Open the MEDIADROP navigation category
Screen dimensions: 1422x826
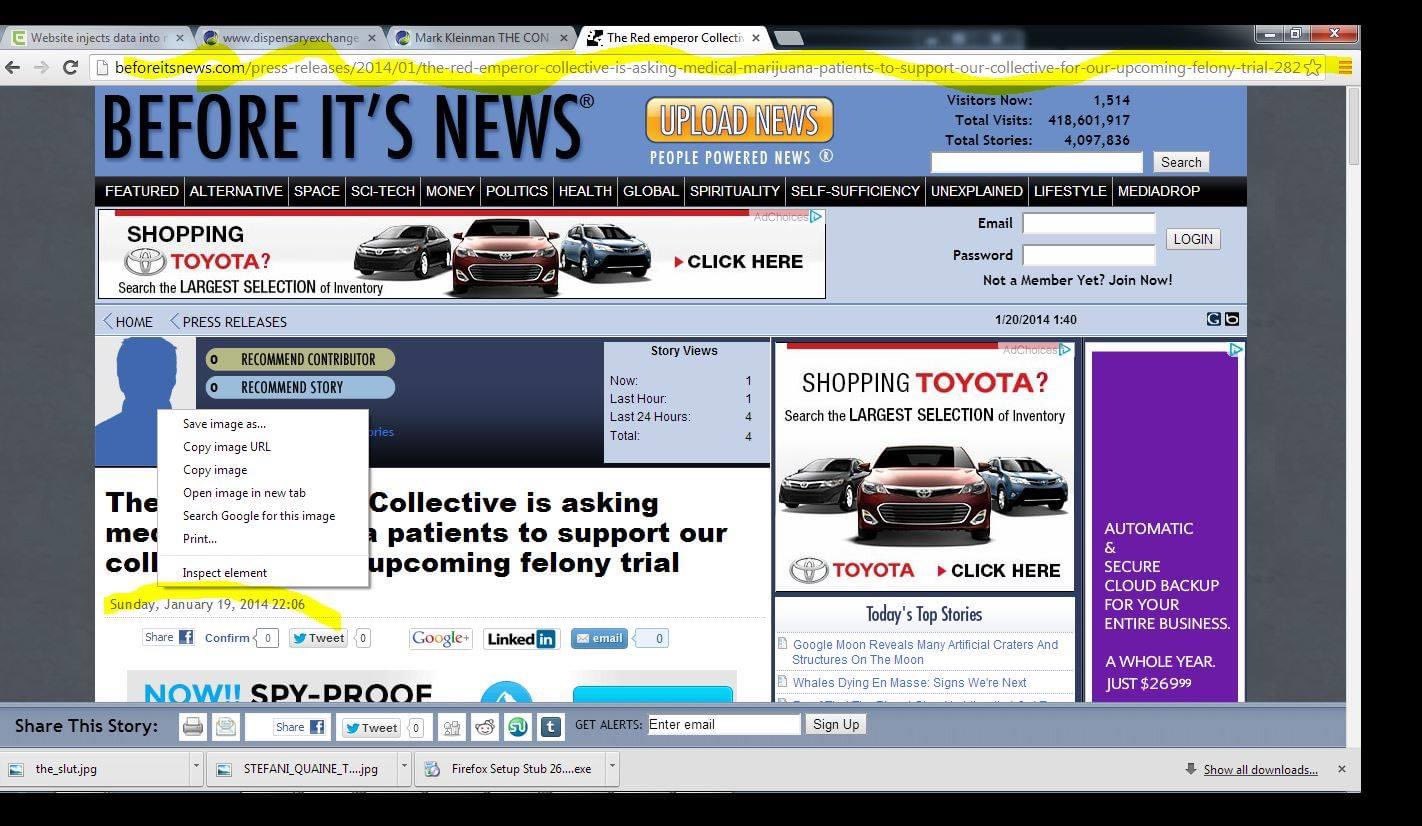click(x=1159, y=191)
